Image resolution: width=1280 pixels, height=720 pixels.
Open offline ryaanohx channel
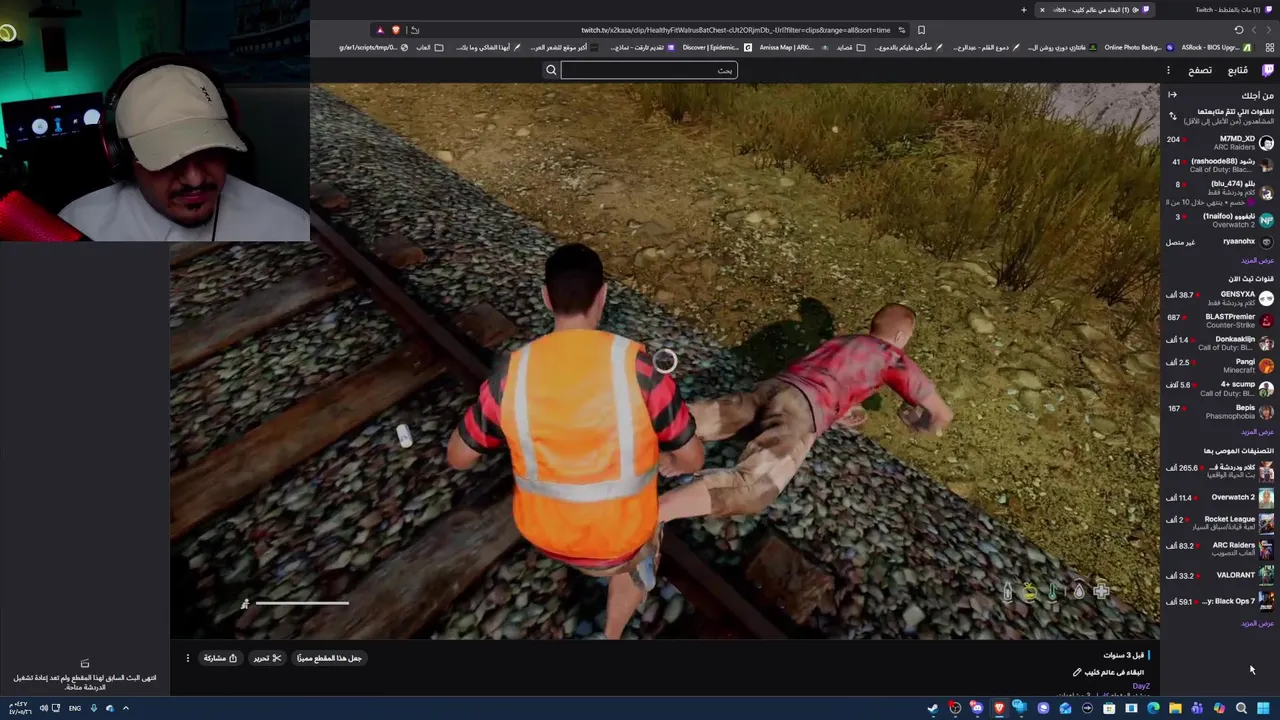click(x=1220, y=241)
